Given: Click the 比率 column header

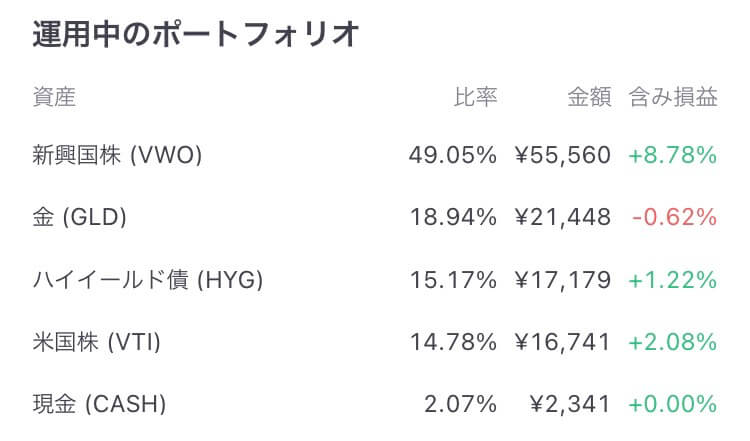Looking at the screenshot, I should pyautogui.click(x=475, y=97).
